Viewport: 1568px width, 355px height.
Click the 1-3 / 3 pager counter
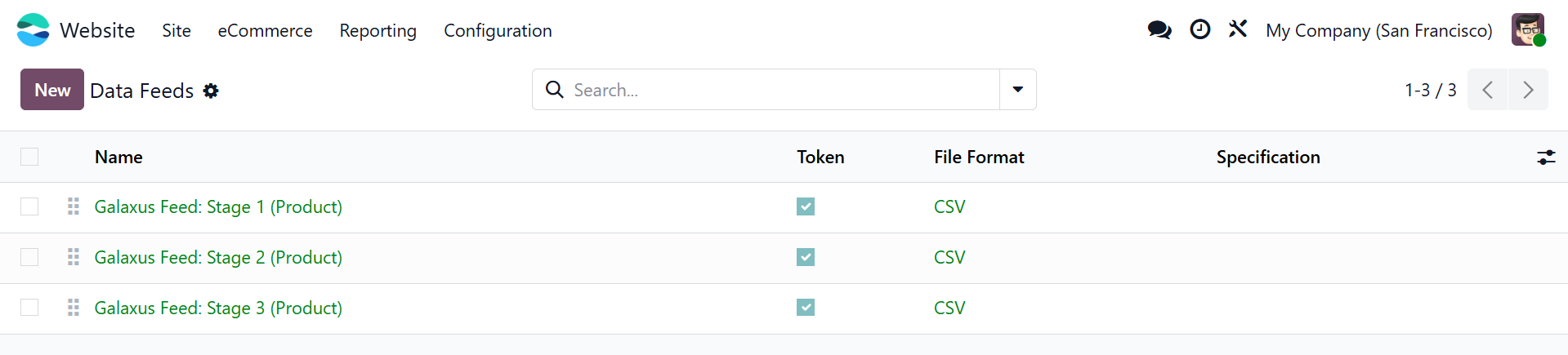tap(1430, 90)
